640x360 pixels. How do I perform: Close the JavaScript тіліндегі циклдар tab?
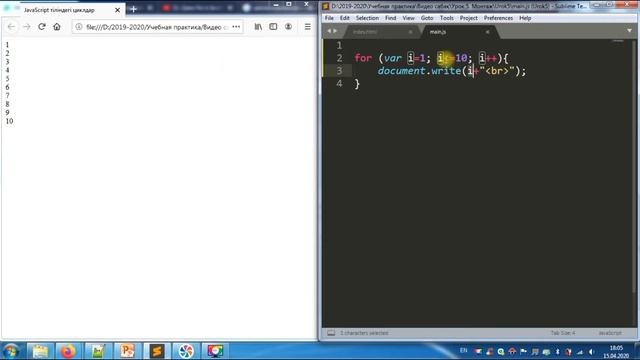118,10
